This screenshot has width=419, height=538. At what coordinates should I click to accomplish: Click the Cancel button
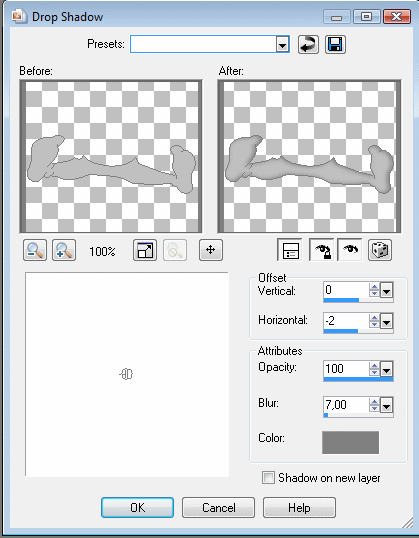[x=219, y=507]
